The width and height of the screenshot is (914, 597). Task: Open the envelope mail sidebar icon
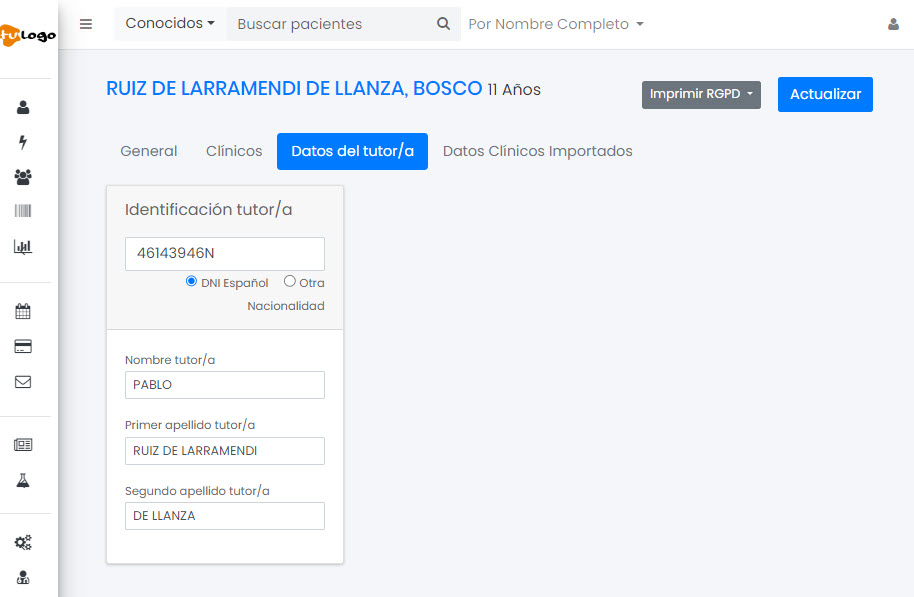[x=23, y=381]
